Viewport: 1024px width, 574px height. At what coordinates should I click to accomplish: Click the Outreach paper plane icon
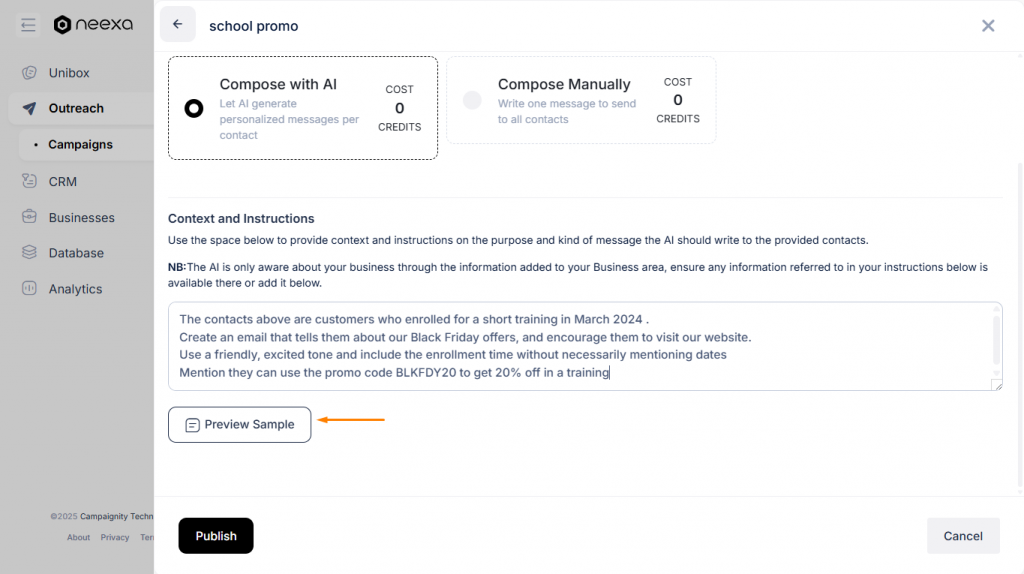point(29,108)
